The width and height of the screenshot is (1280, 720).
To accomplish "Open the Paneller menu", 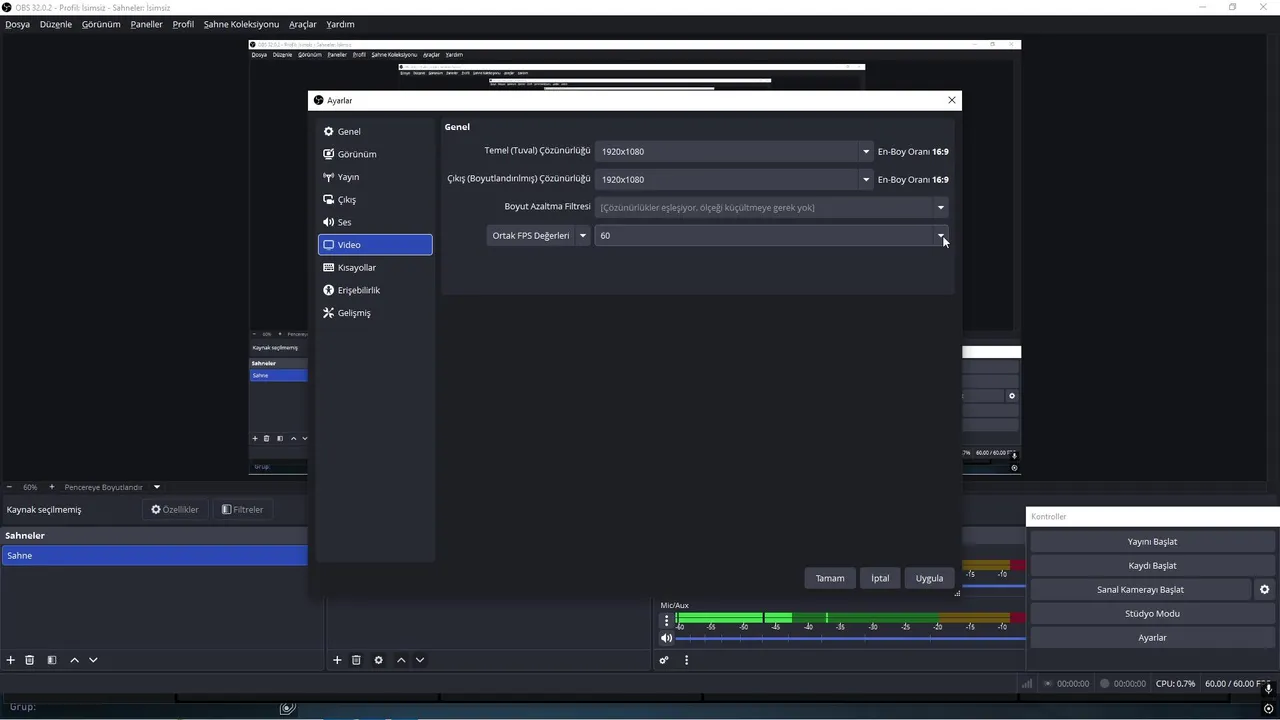I will click(x=147, y=24).
